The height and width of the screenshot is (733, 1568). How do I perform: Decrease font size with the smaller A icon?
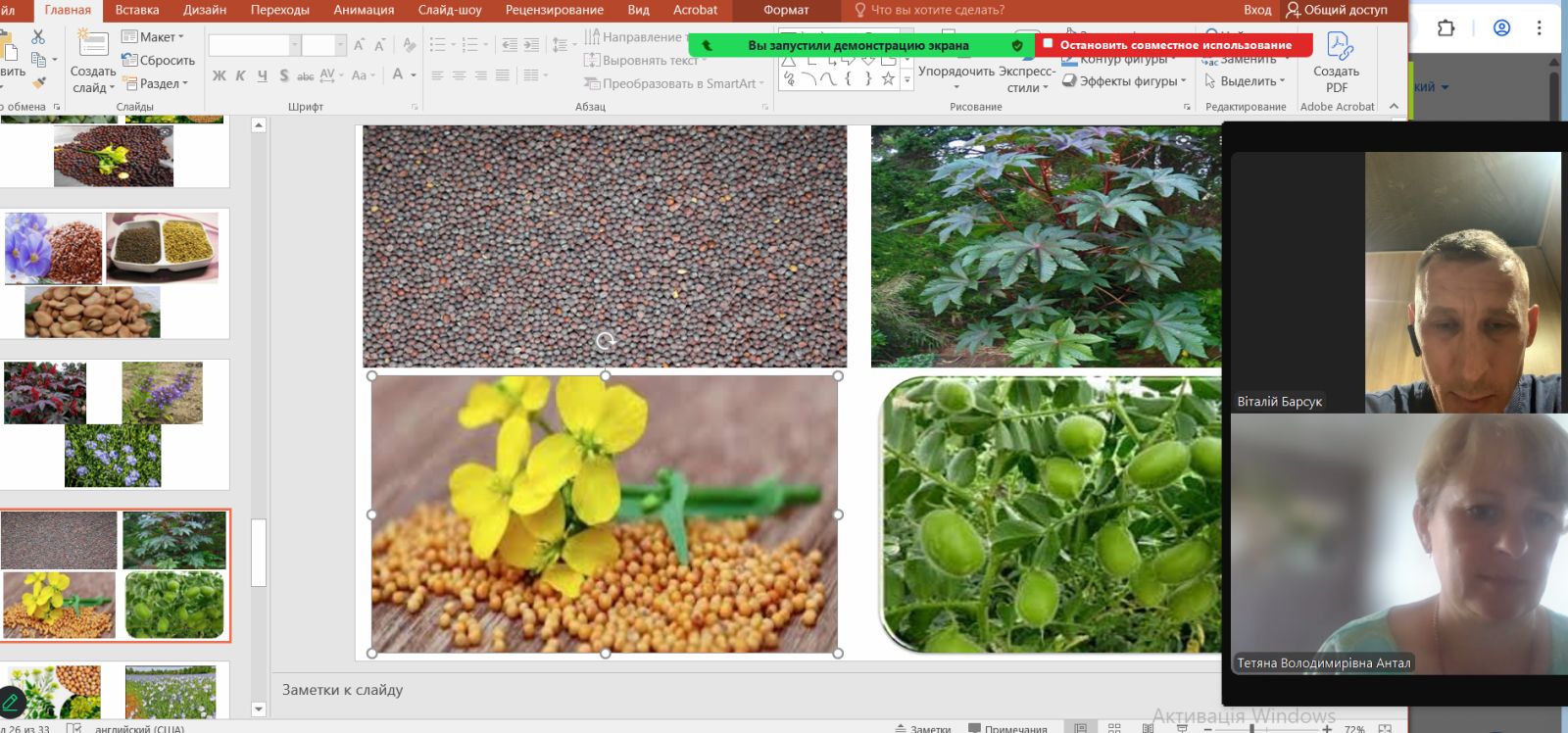coord(379,45)
